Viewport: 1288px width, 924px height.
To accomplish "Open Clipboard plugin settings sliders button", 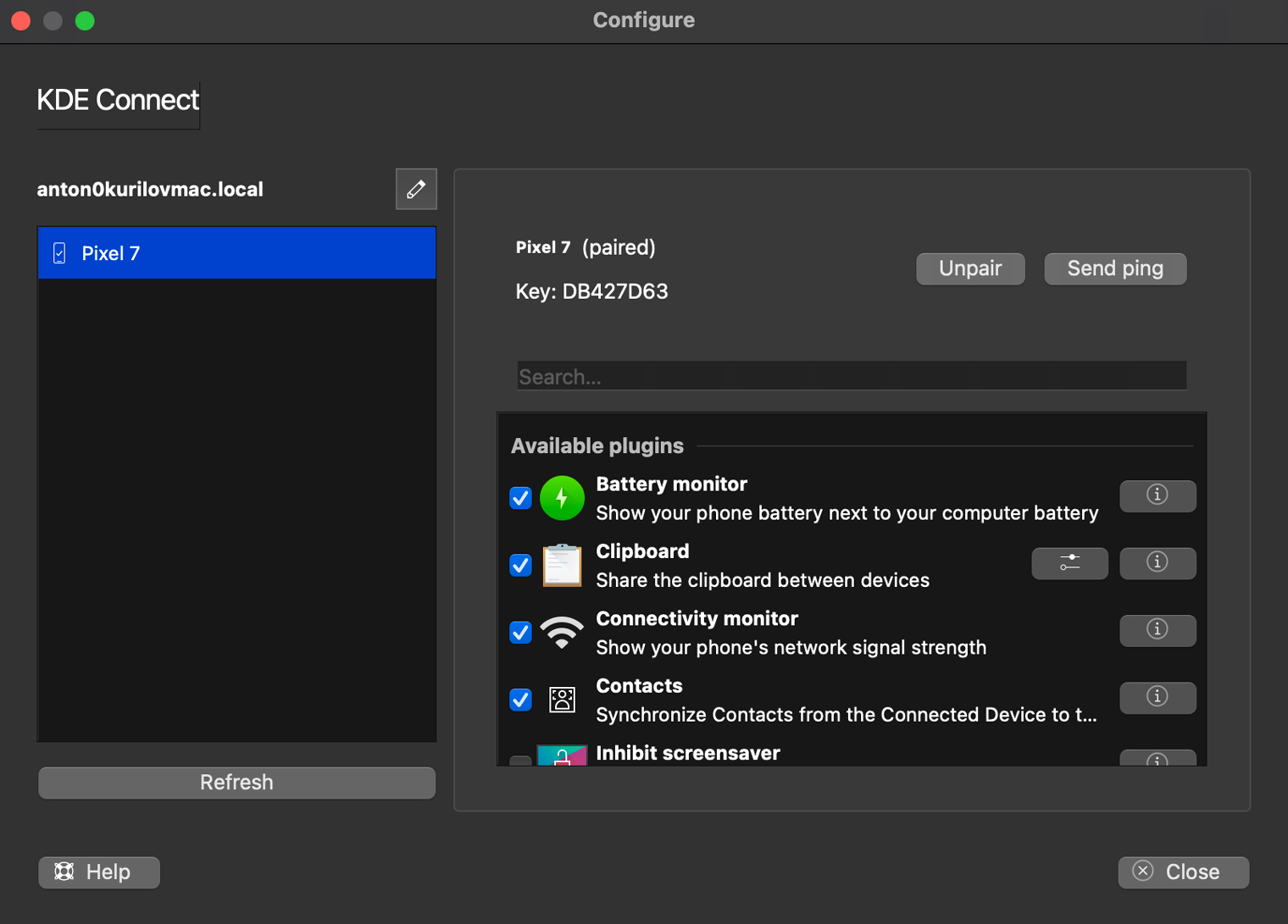I will tap(1069, 563).
